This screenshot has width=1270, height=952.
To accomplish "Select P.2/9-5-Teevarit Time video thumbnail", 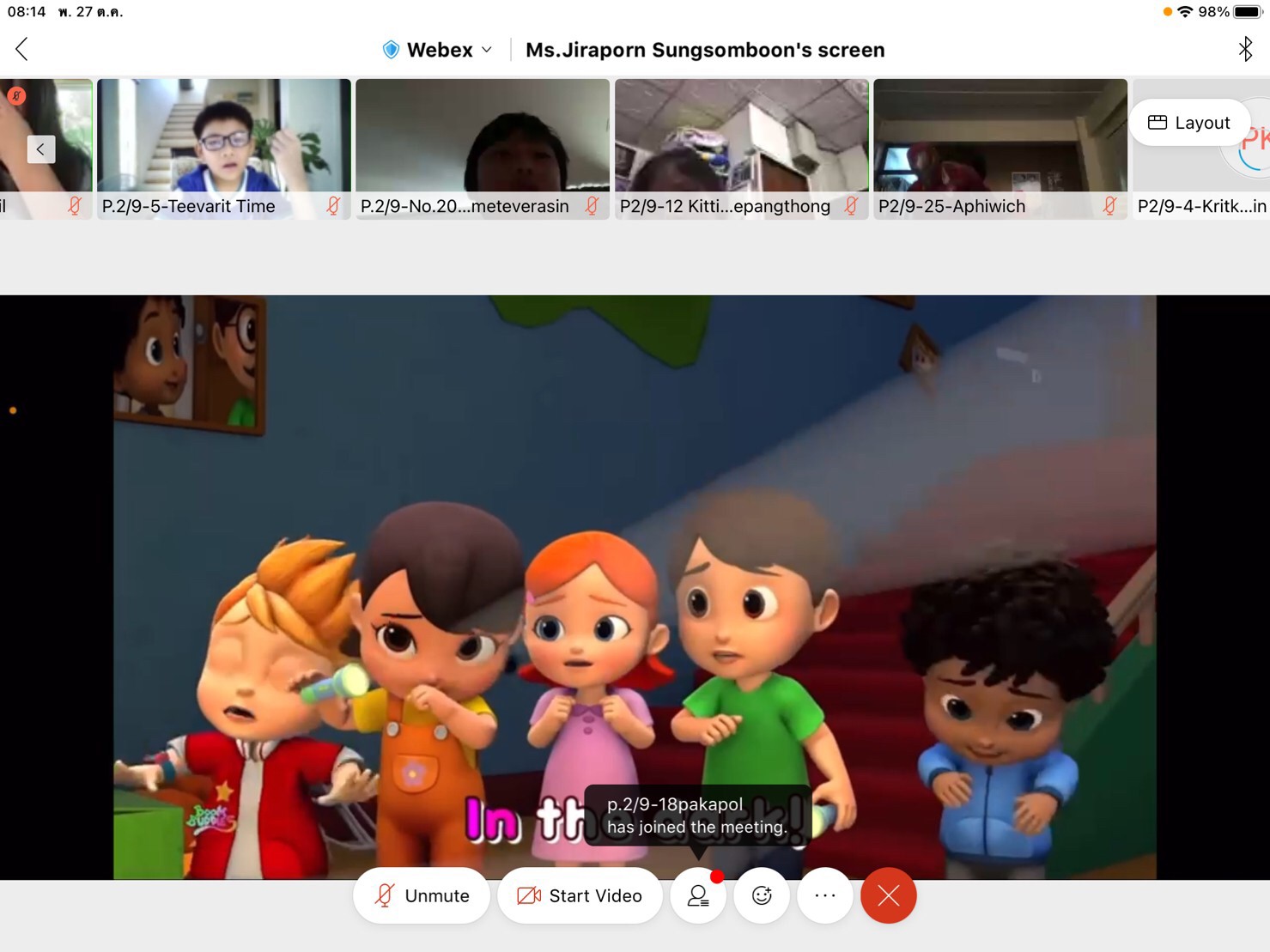I will coord(224,149).
